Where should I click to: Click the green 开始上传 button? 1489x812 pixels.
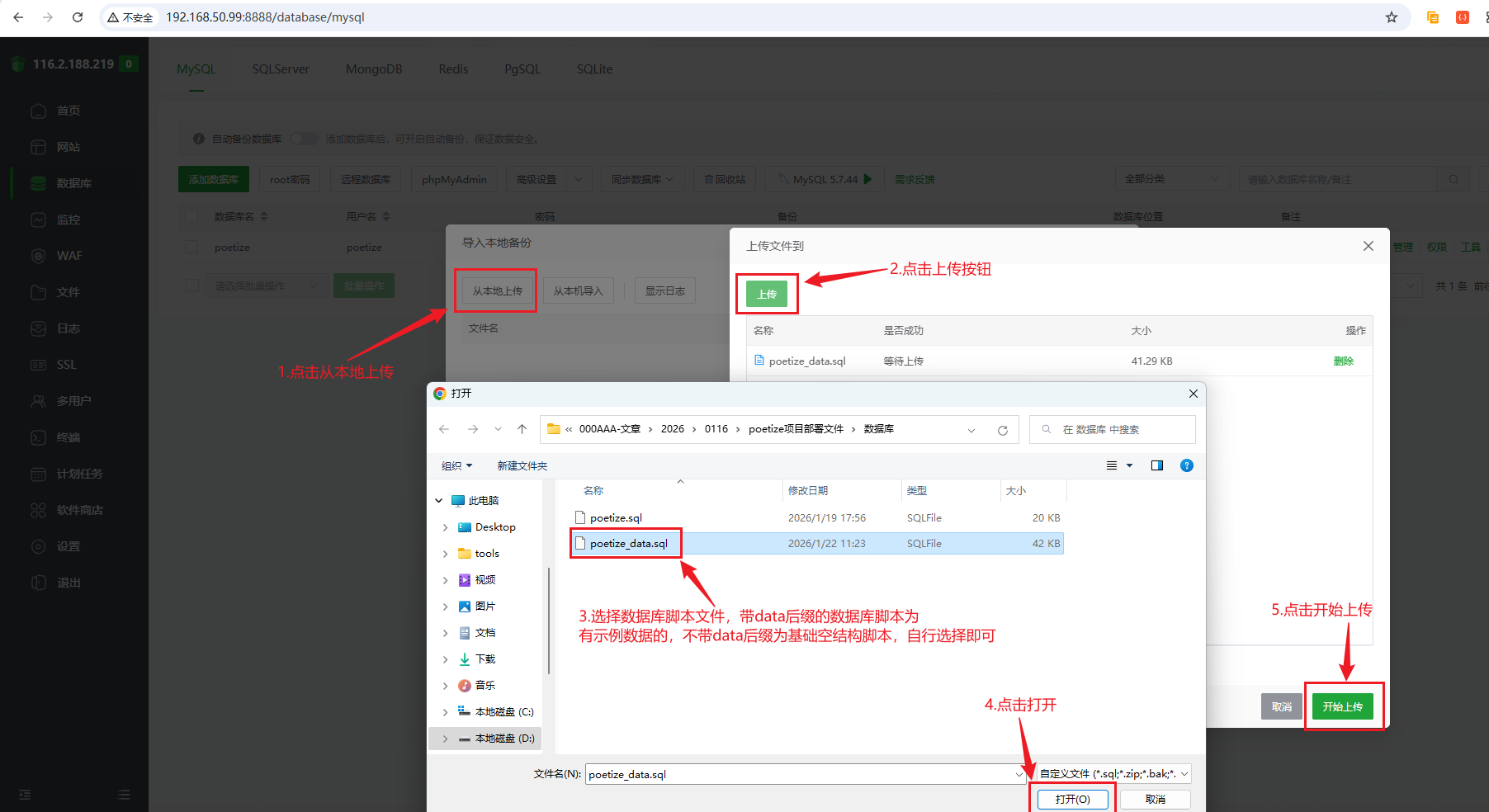coord(1342,706)
